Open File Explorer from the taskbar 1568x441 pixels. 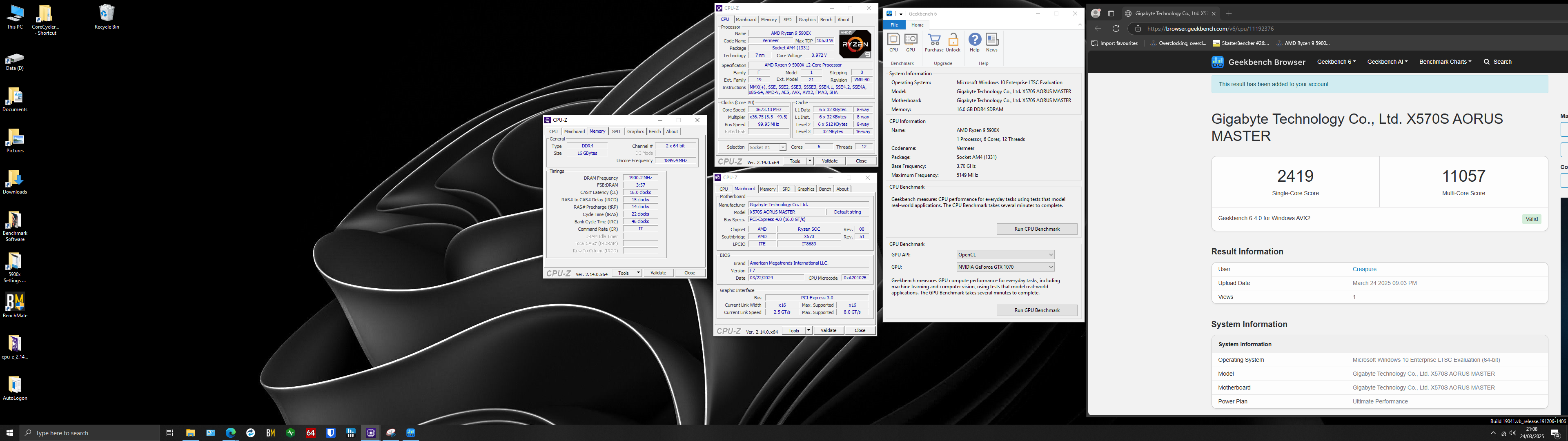coord(191,433)
